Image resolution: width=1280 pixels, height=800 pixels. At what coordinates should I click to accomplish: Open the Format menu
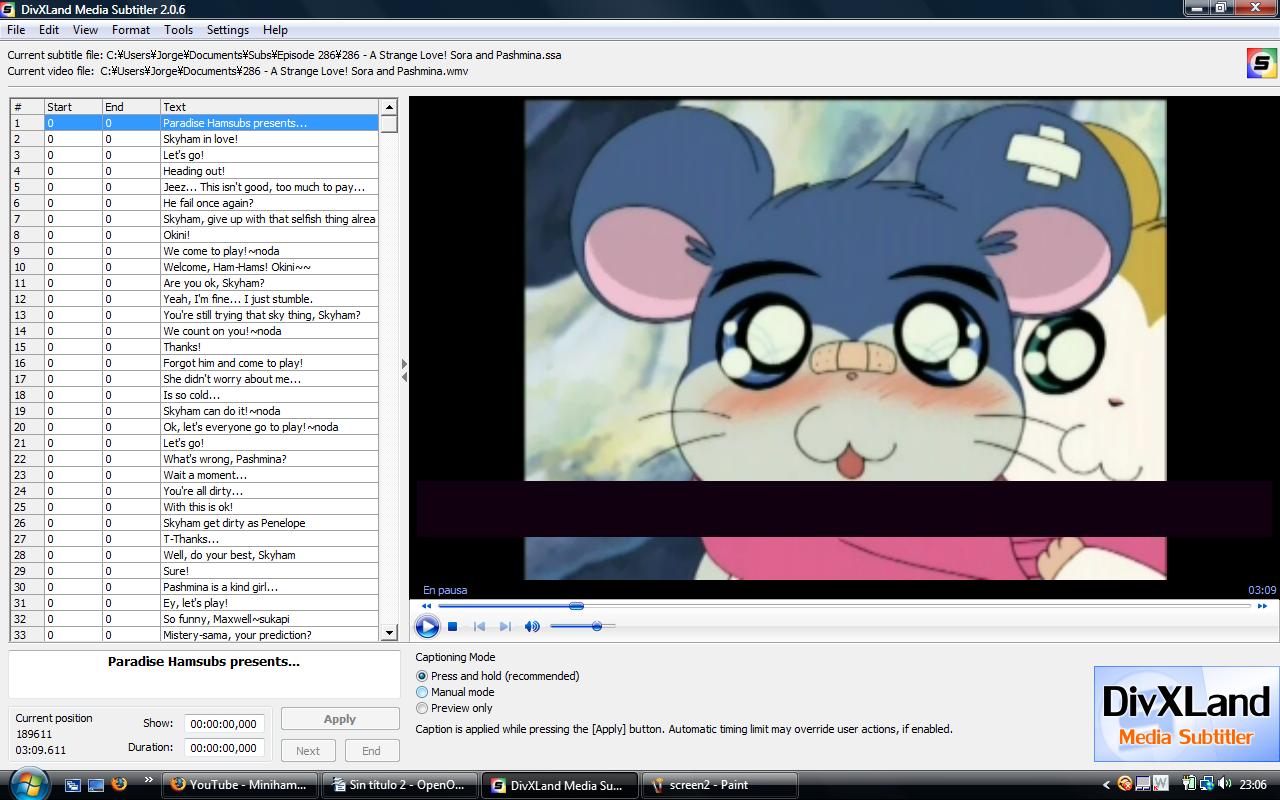coord(131,30)
